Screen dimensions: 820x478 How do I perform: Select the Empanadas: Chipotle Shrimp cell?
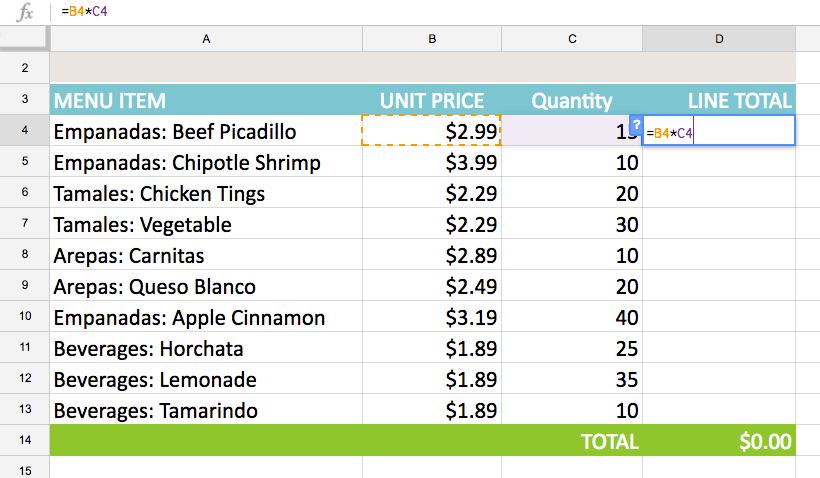(206, 163)
